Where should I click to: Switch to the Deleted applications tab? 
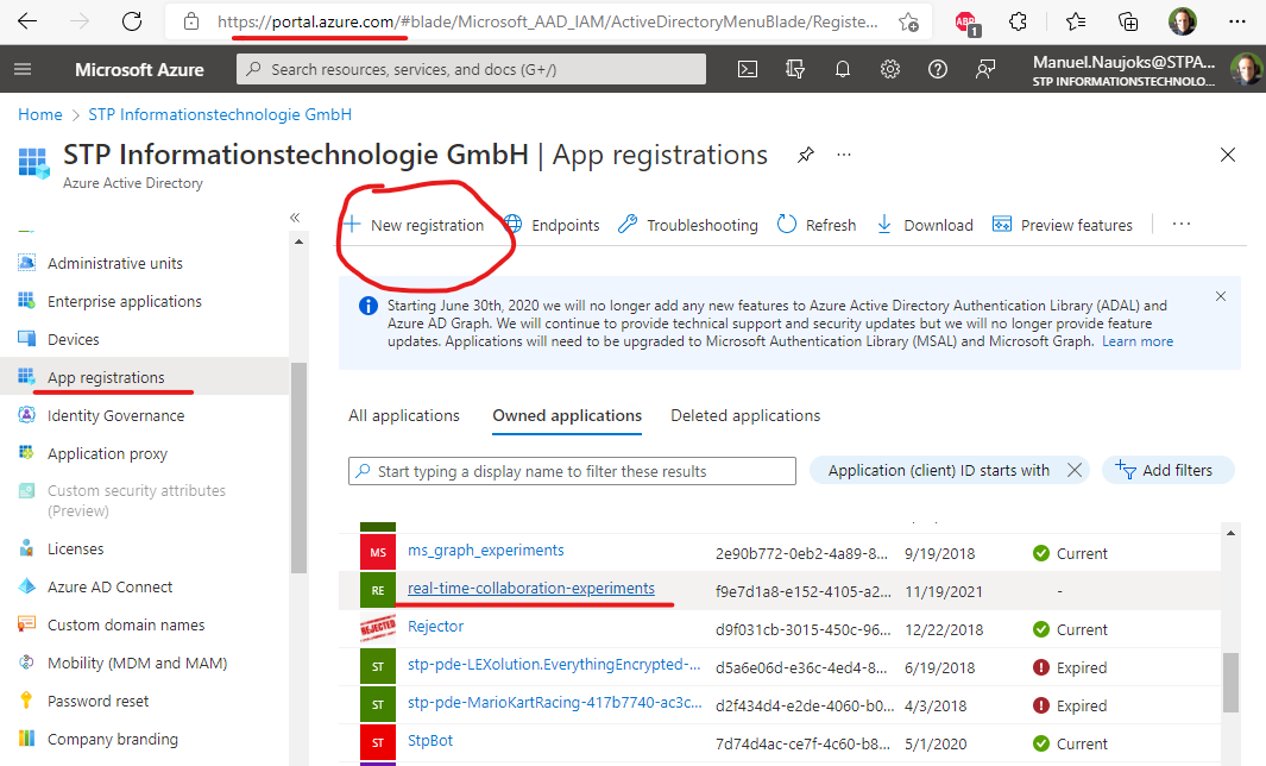(745, 415)
